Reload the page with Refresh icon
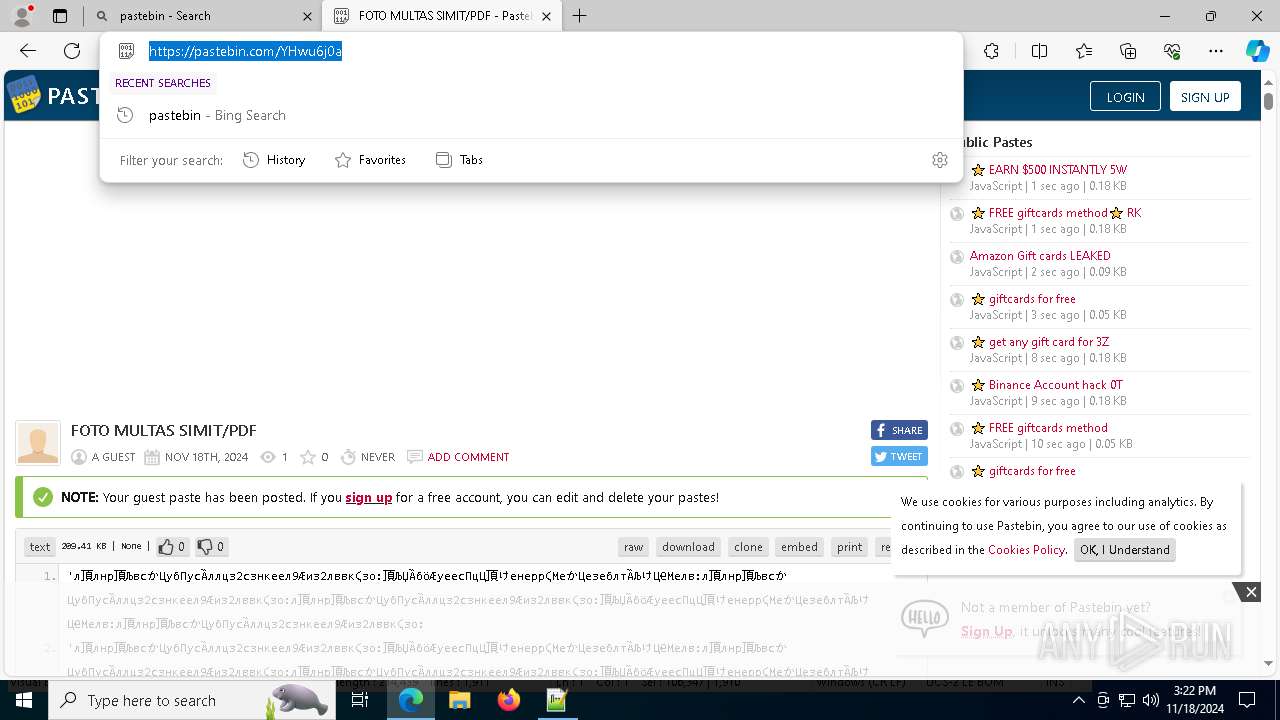This screenshot has height=720, width=1280. coord(72,51)
